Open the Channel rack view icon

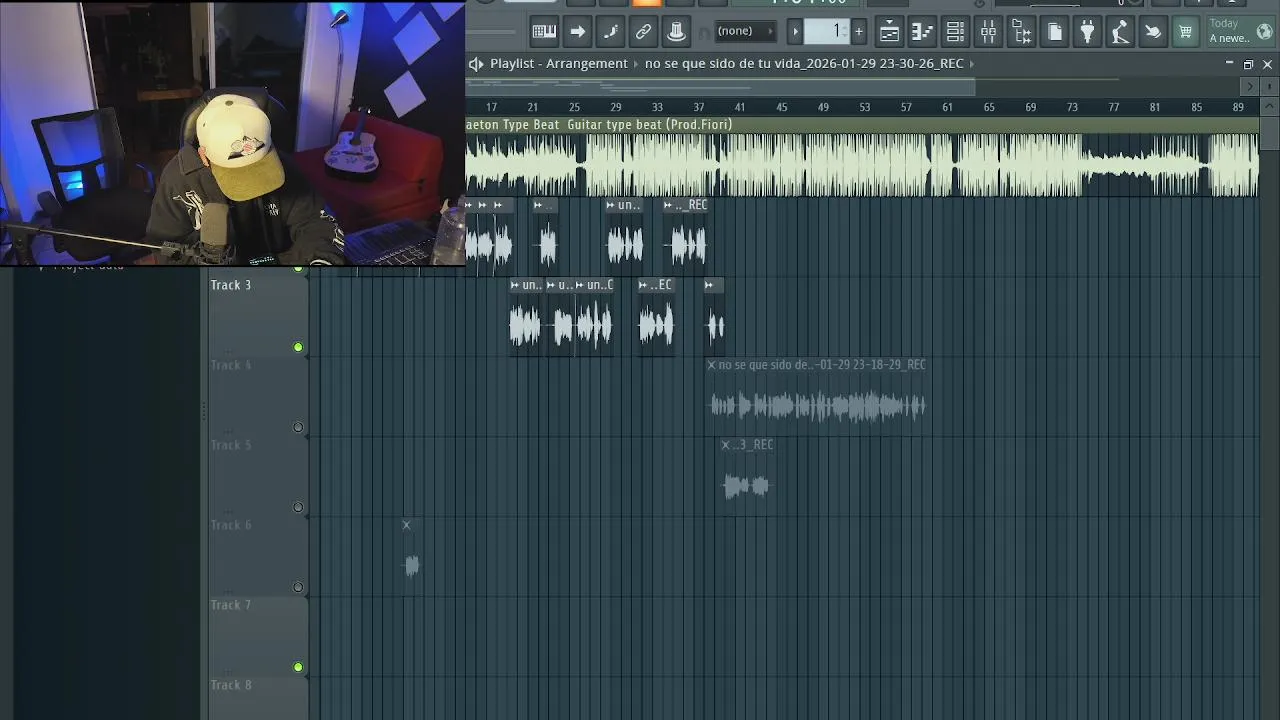coord(955,32)
